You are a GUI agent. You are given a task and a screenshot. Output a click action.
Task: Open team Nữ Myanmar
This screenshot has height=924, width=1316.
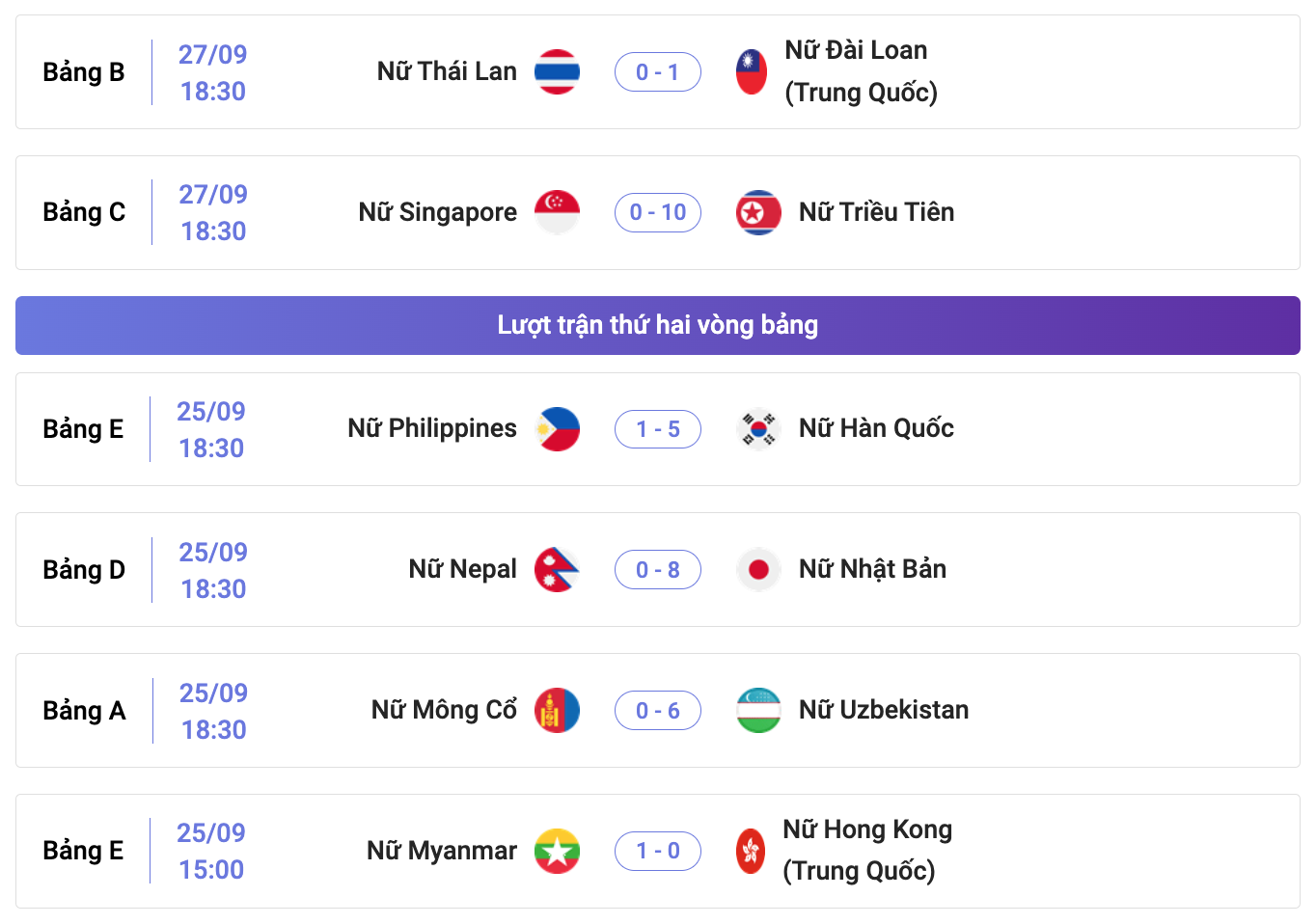(442, 851)
